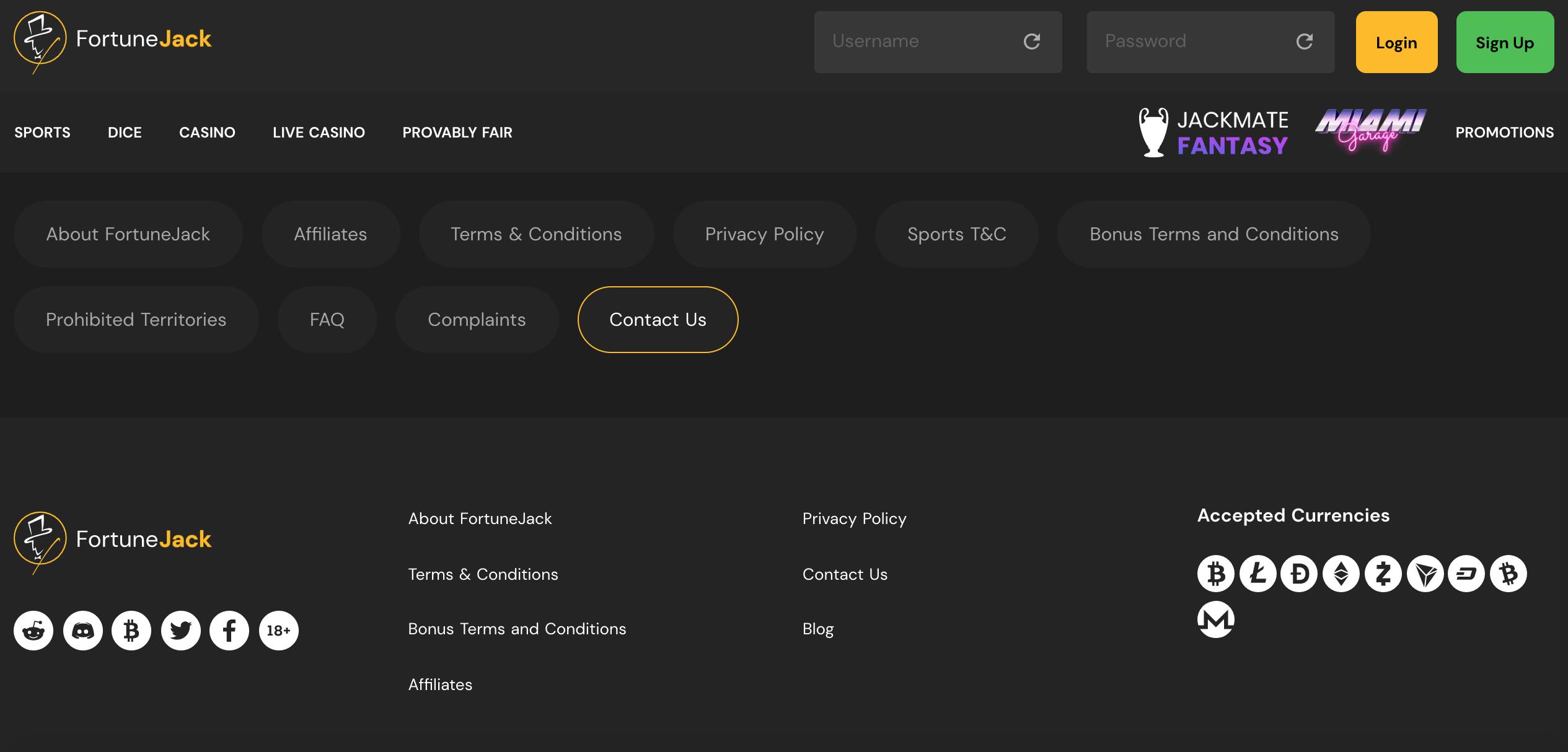Select the Complaints pill tab
The width and height of the screenshot is (1568, 752).
(x=477, y=320)
